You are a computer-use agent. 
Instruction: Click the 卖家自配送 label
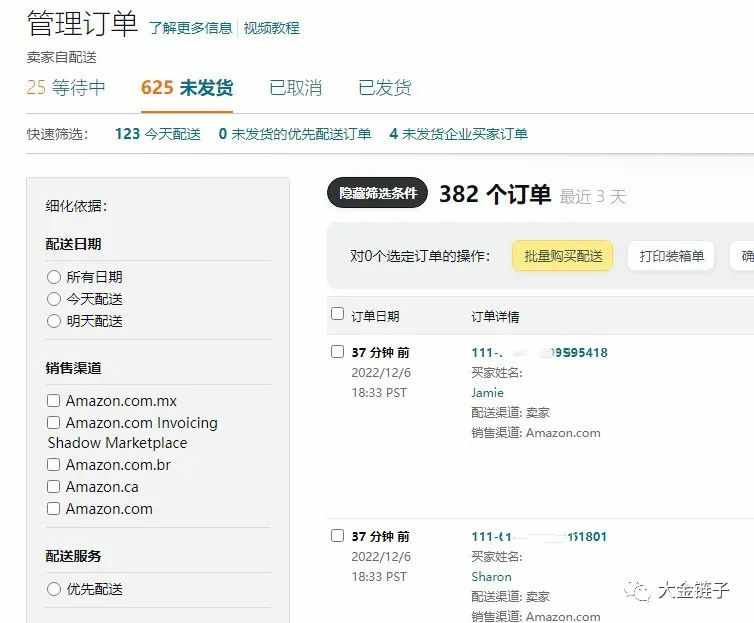tap(62, 57)
